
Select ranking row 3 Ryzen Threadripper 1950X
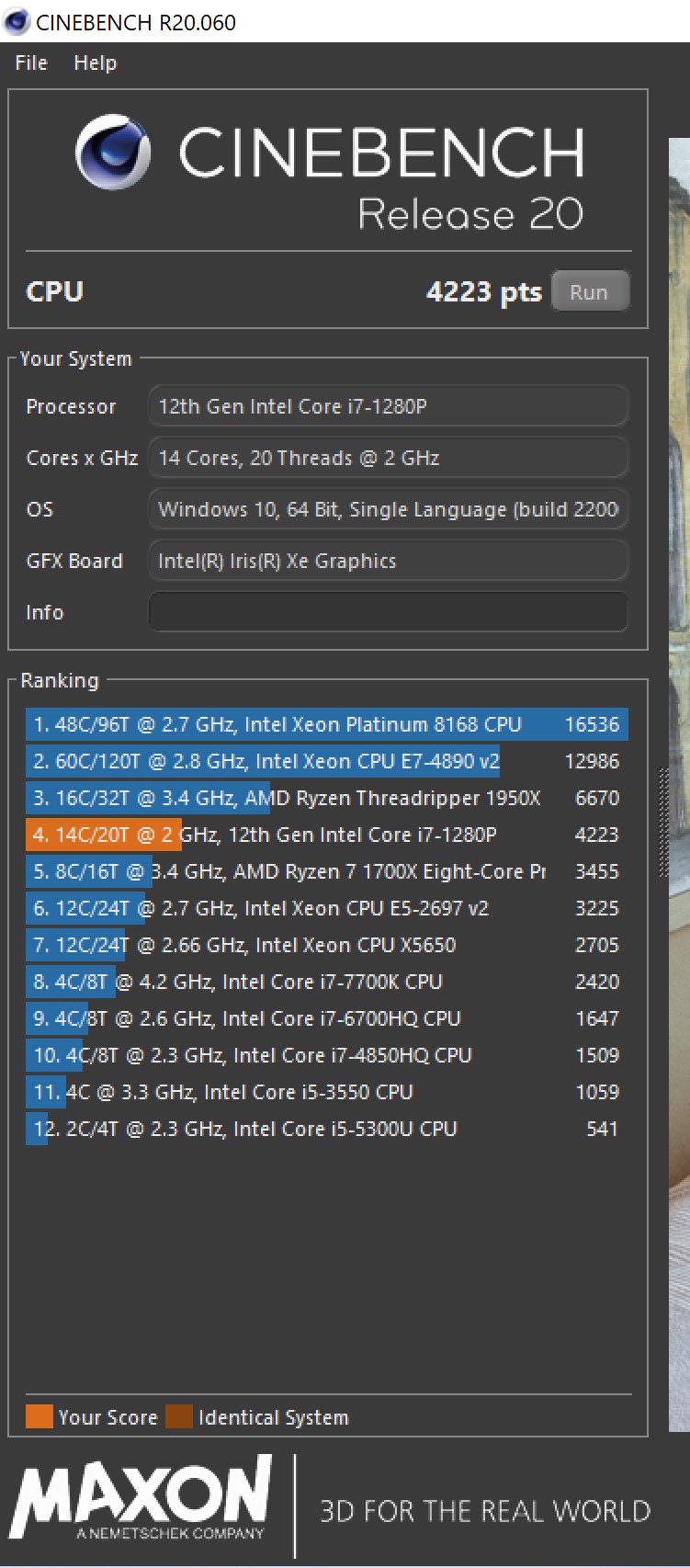(327, 798)
